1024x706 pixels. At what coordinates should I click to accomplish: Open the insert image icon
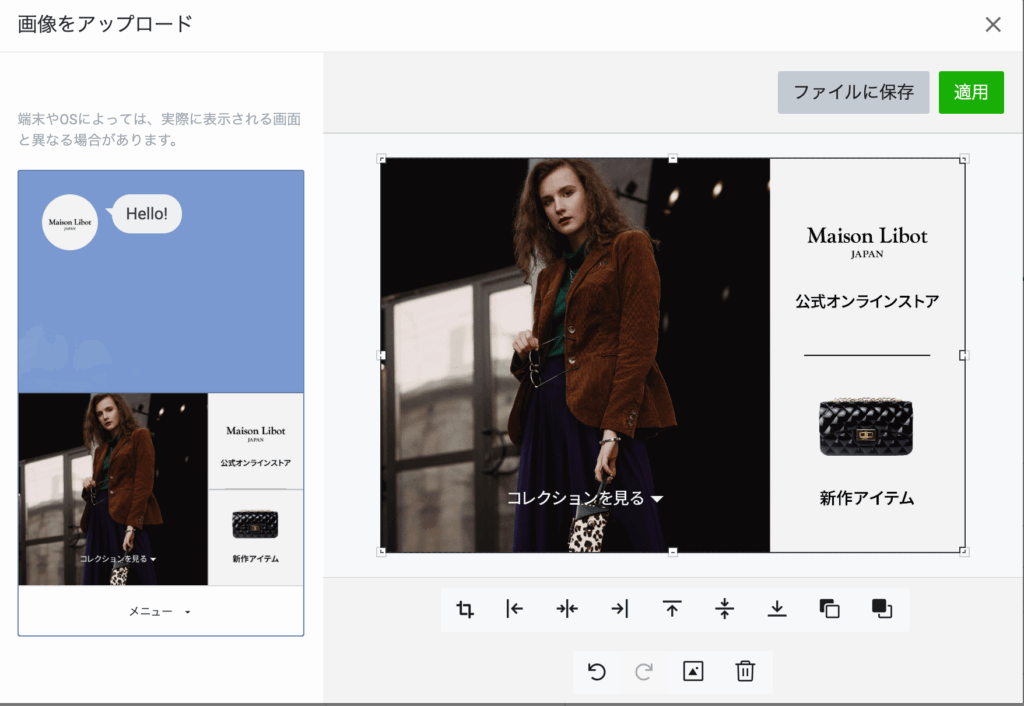(x=693, y=671)
